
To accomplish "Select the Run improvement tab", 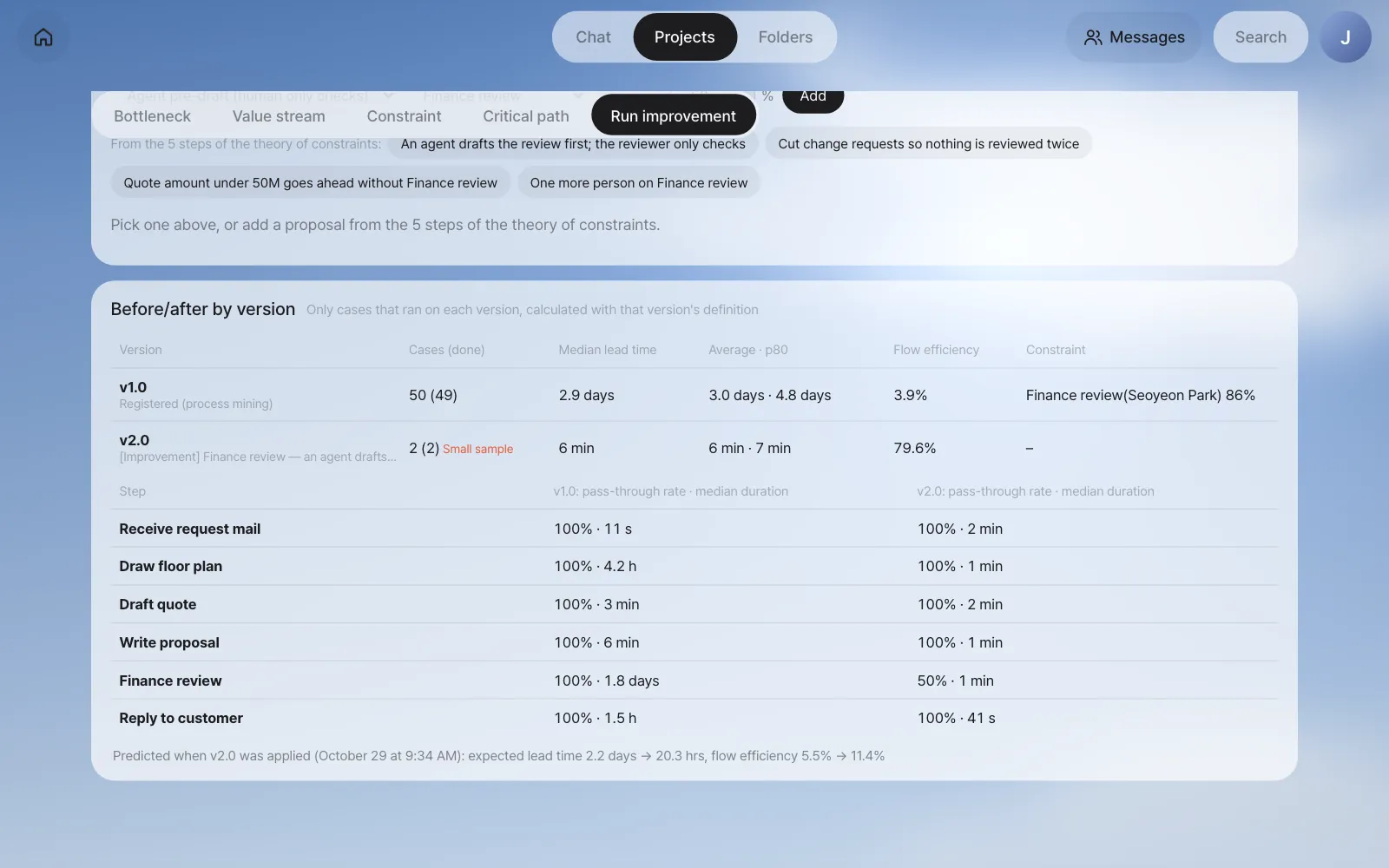I will tap(673, 116).
